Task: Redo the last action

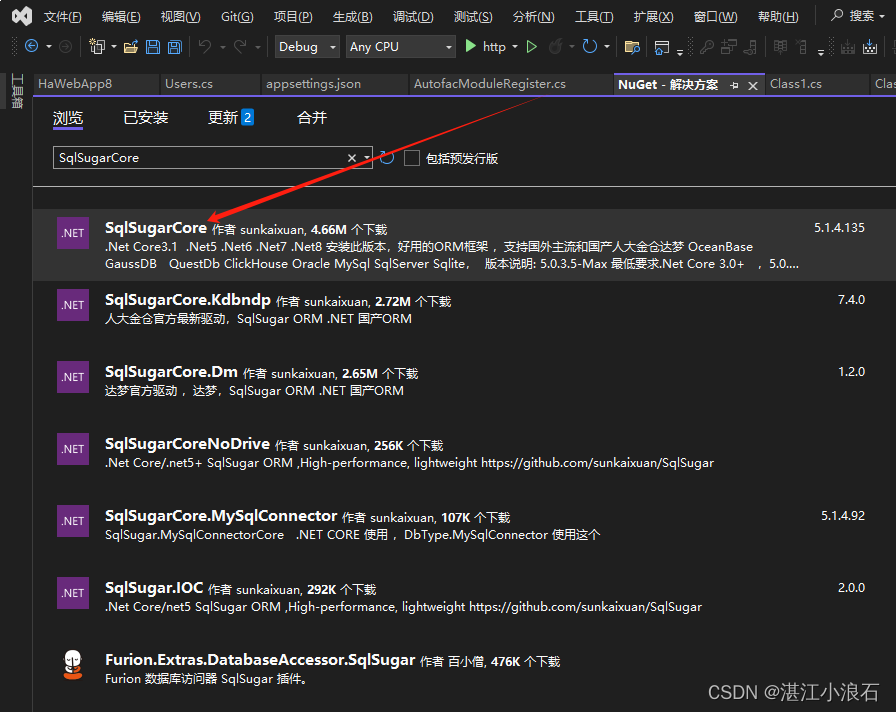Action: [x=240, y=46]
